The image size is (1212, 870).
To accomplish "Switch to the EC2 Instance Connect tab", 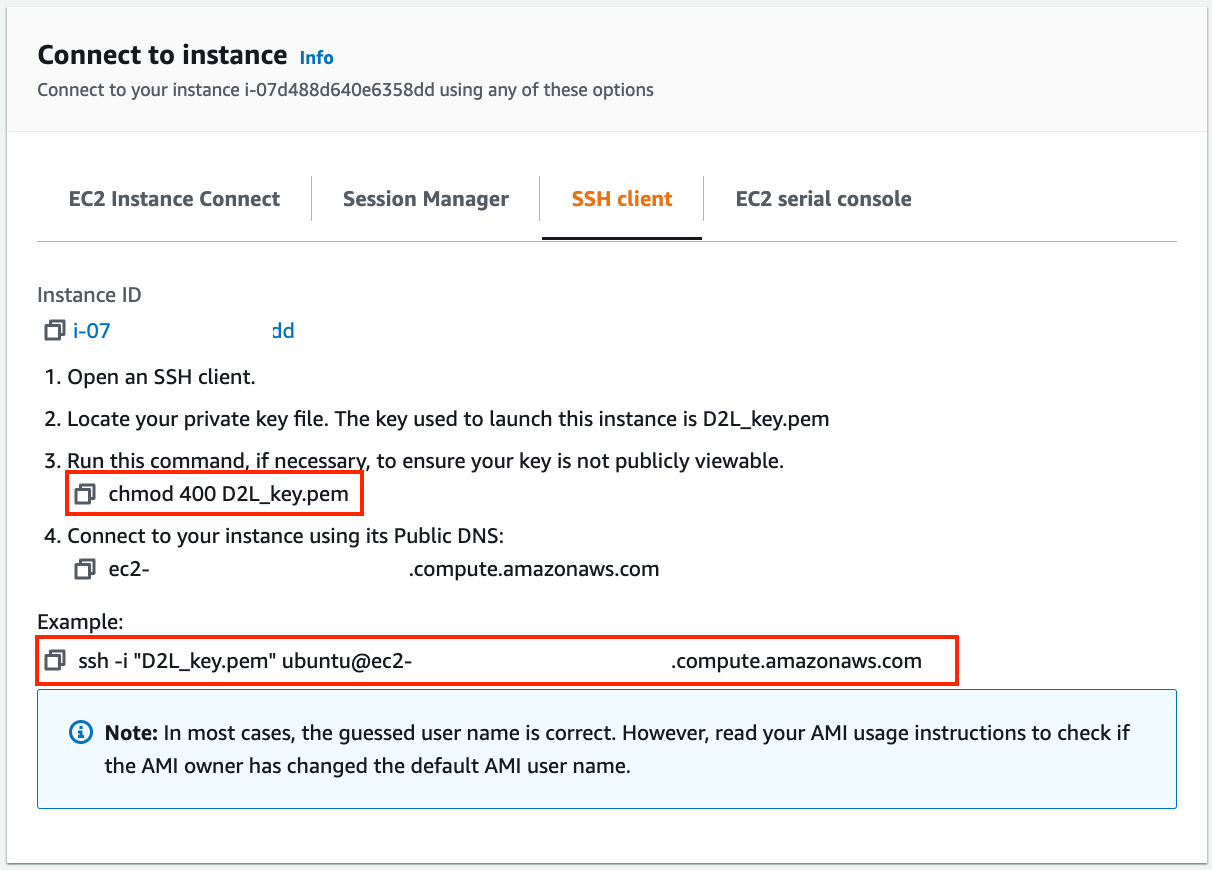I will [x=174, y=199].
